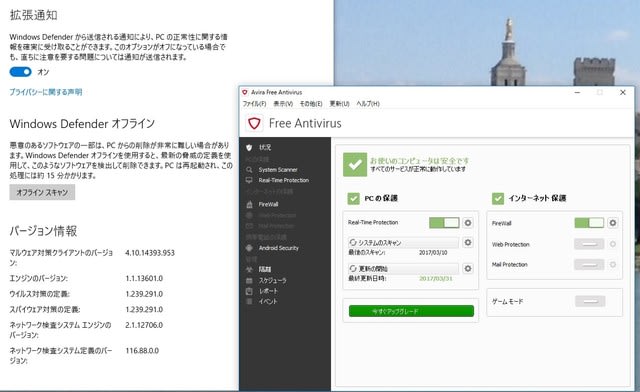Click the green check beside インターネット 保護

pyautogui.click(x=498, y=198)
